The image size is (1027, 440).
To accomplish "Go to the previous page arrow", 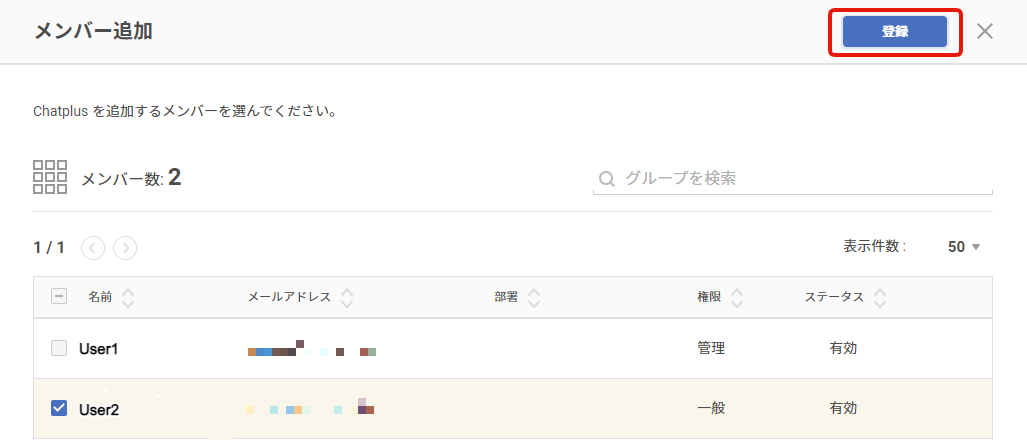I will 93,248.
